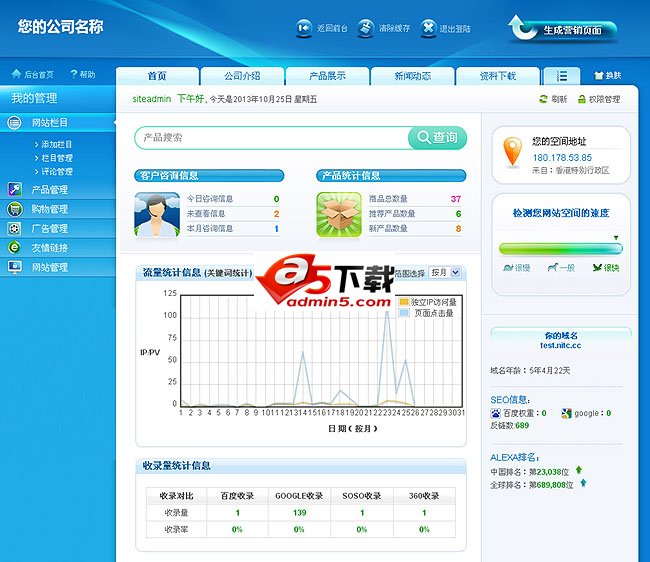The width and height of the screenshot is (650, 562).
Task: Click the product box image
Action: [339, 215]
